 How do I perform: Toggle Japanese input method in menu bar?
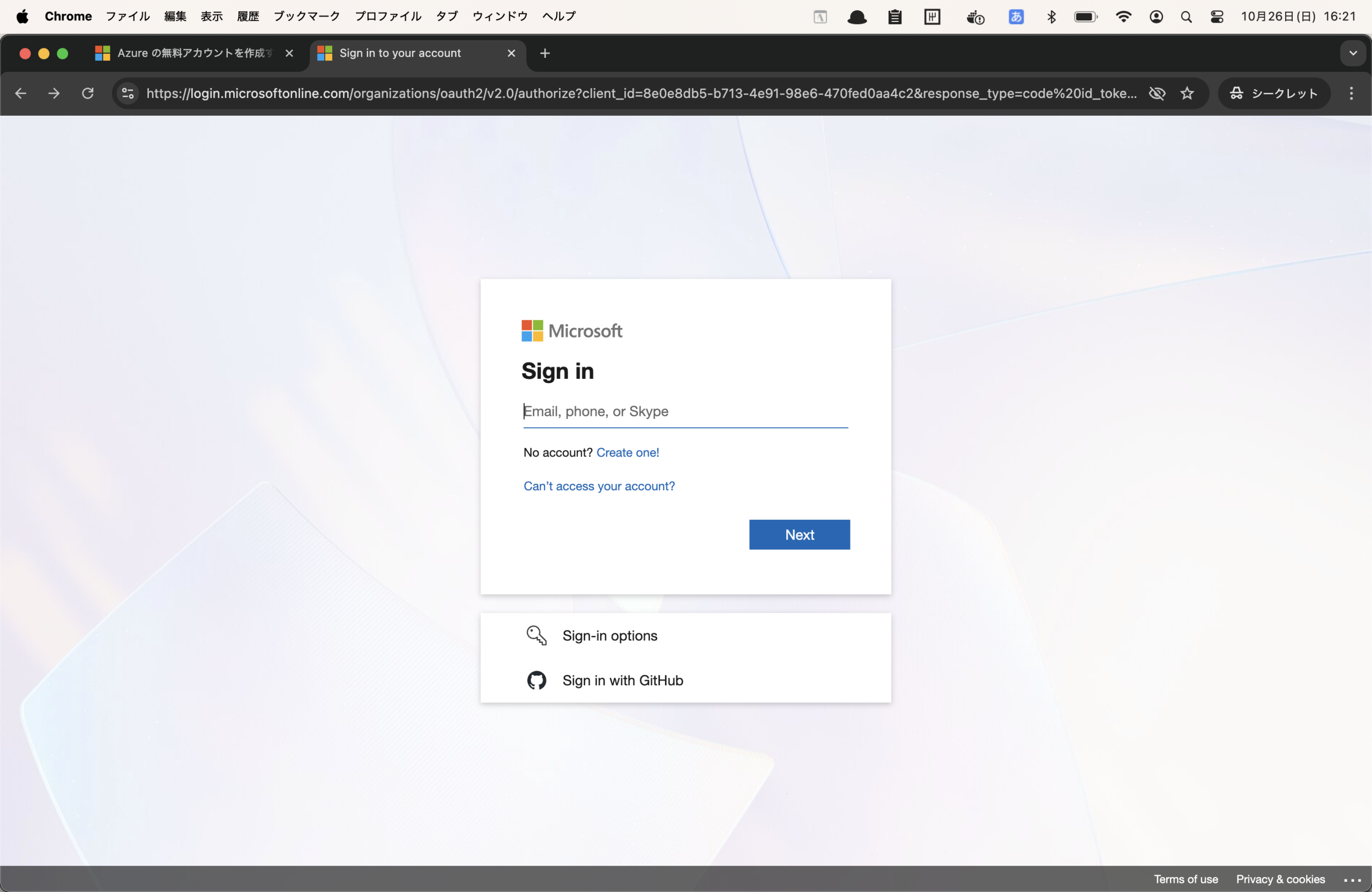1016,17
